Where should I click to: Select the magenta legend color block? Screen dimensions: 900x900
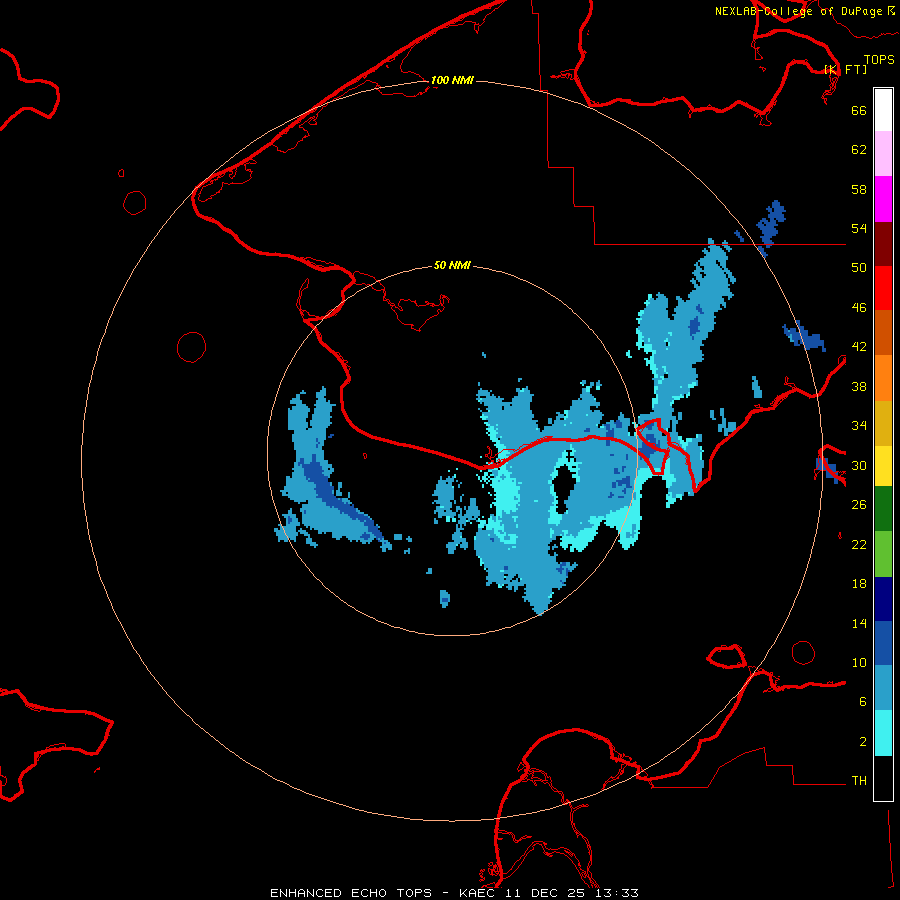tap(883, 199)
